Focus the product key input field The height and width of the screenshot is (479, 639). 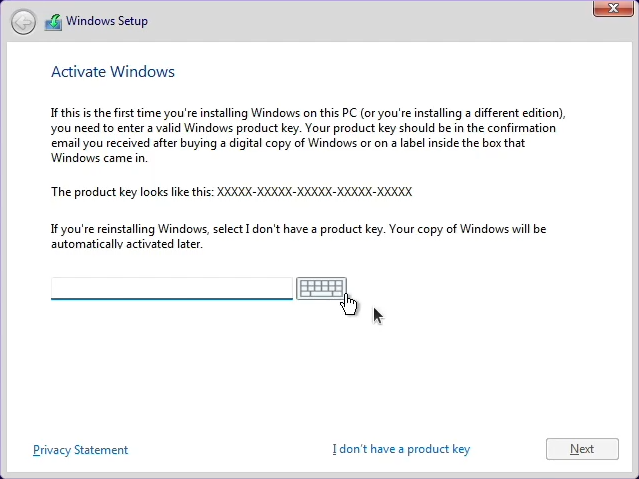coord(171,288)
